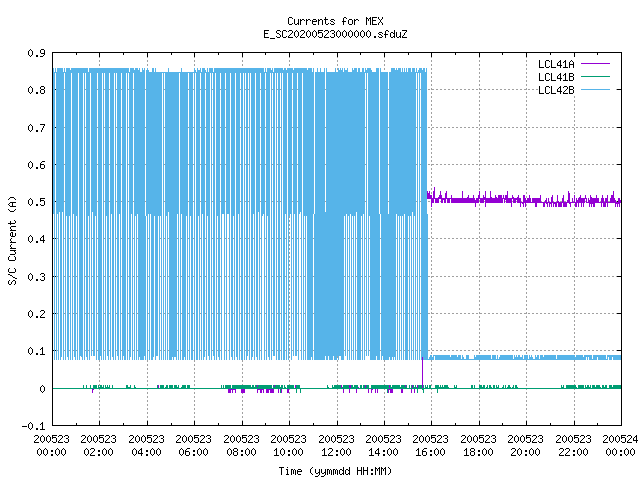
Task: Click the blue LCL42B legend line sample
Action: click(595, 89)
